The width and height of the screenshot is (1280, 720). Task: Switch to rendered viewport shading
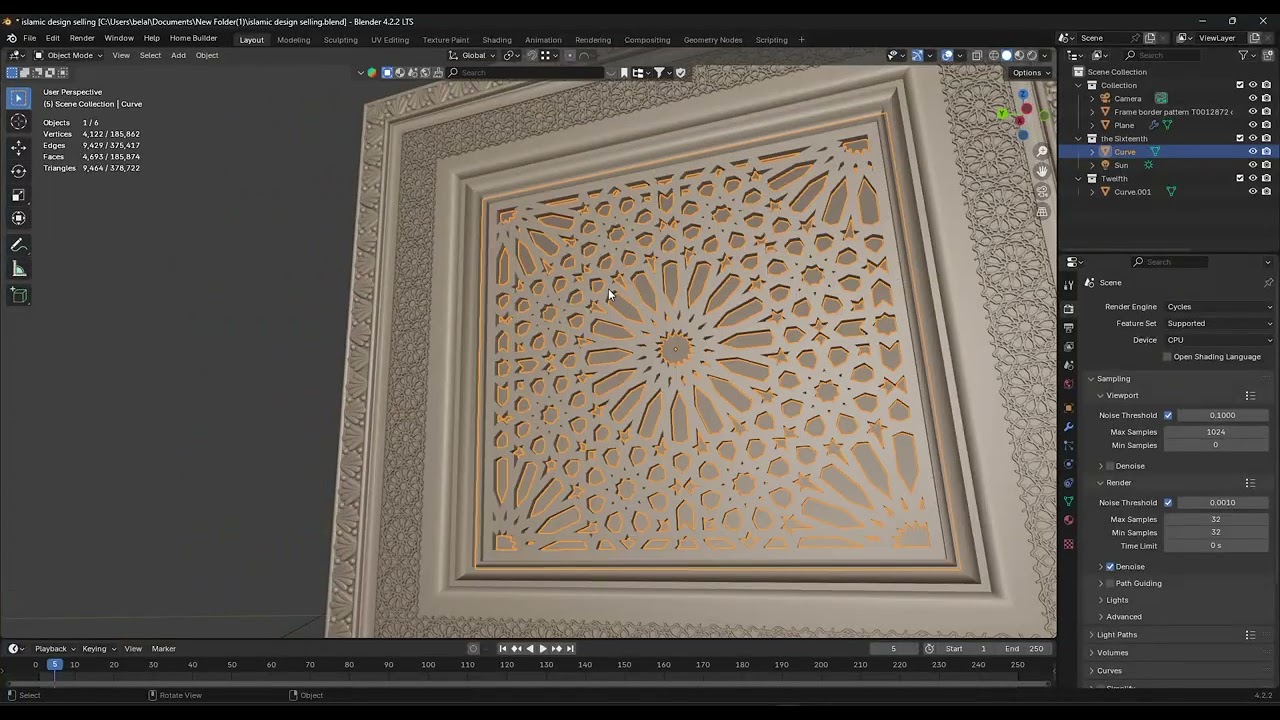(1032, 55)
